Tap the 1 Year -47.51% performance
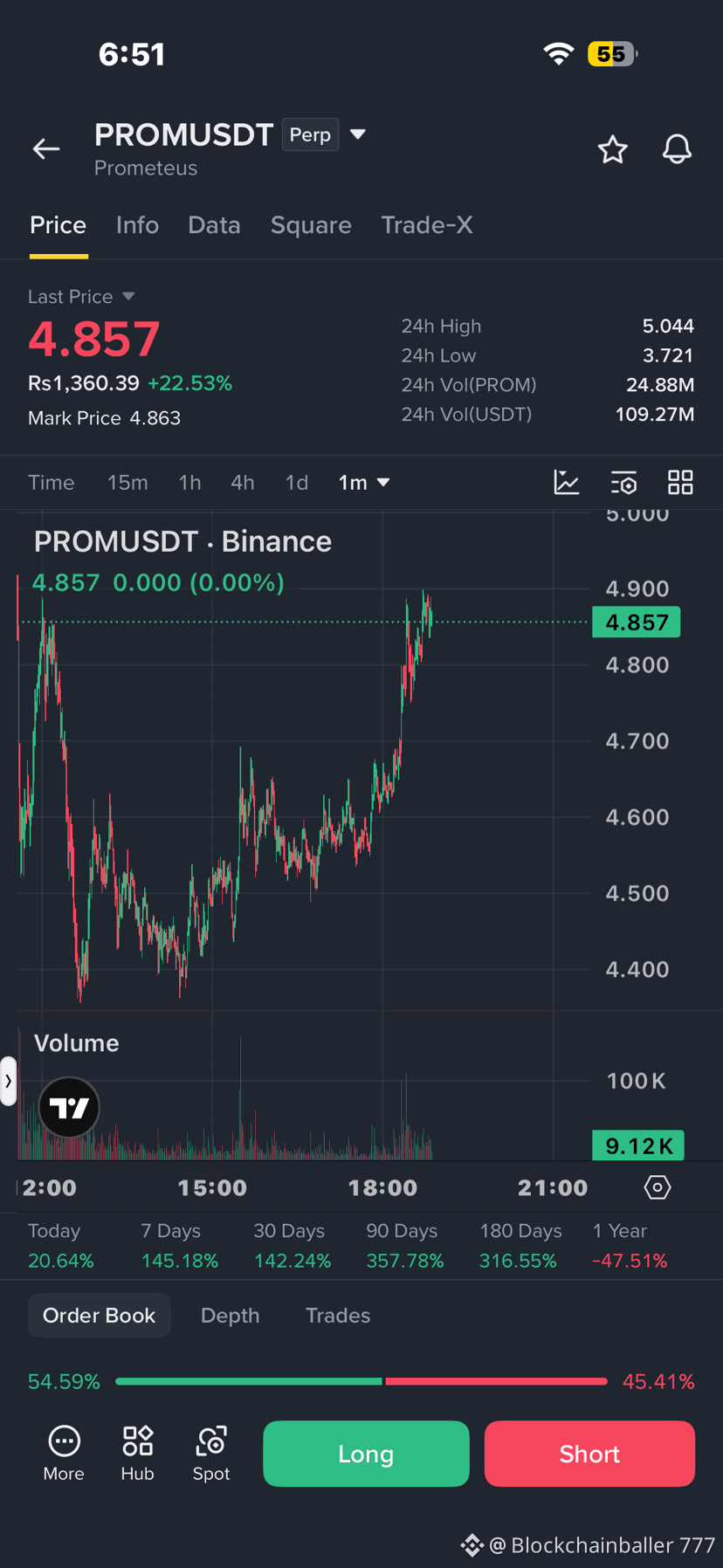This screenshot has height=1568, width=723. pos(630,1246)
